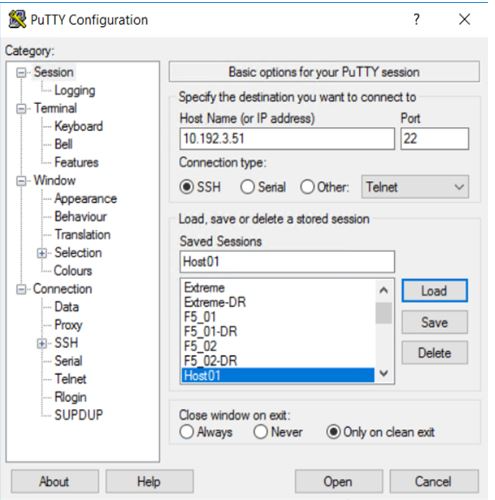Expand the Selection tree node
This screenshot has width=495, height=500.
point(42,253)
